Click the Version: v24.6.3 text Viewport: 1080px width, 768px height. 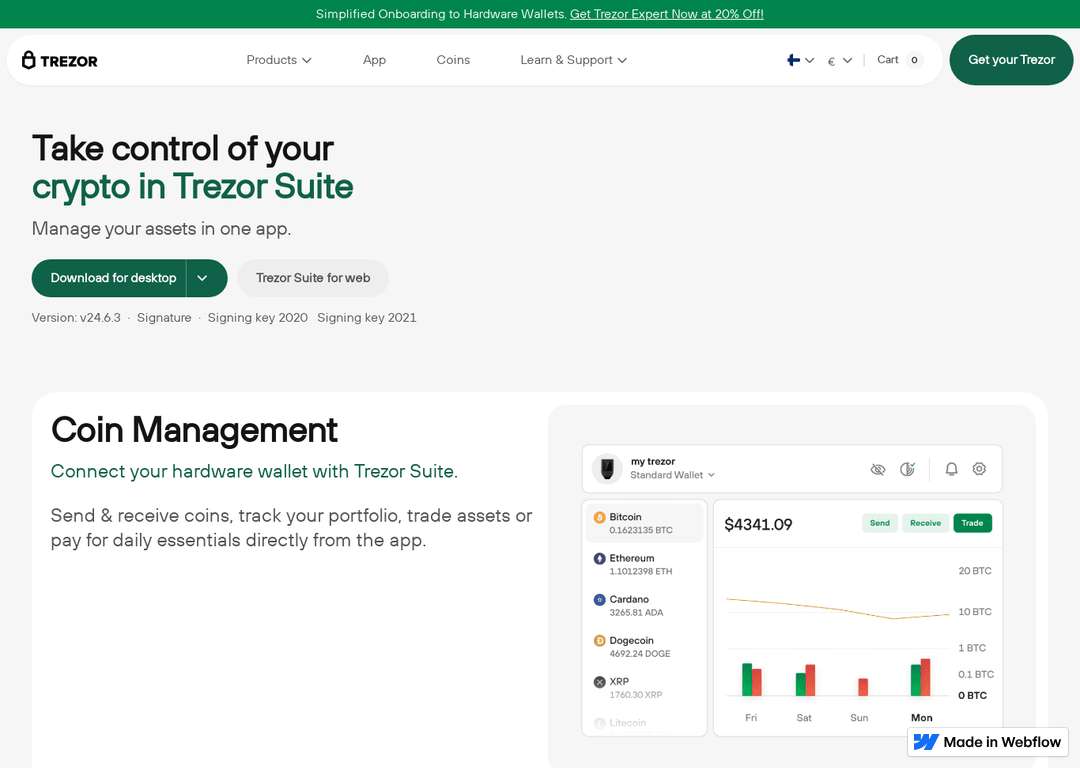76,318
